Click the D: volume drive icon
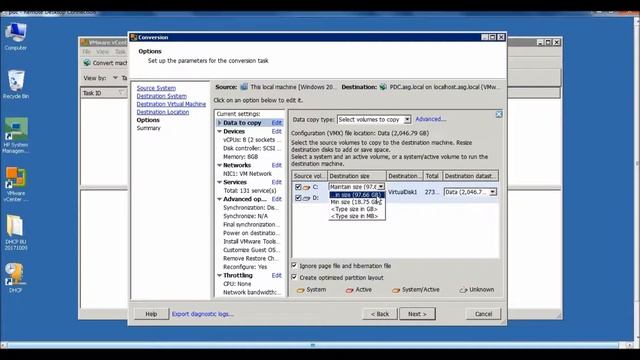The height and width of the screenshot is (360, 640). pos(307,198)
